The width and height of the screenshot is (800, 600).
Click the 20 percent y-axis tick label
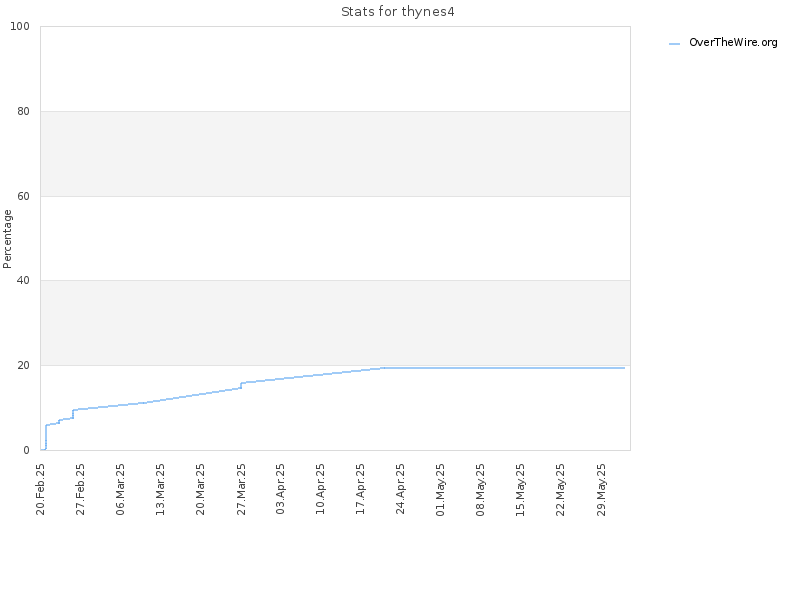(x=23, y=365)
